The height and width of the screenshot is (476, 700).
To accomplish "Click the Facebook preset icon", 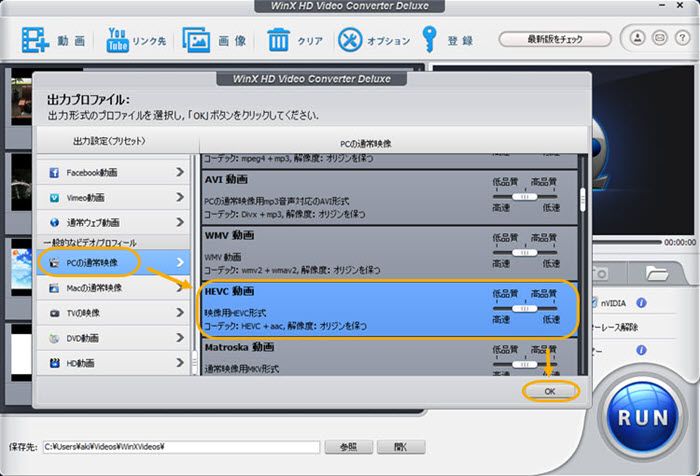I will pos(54,173).
